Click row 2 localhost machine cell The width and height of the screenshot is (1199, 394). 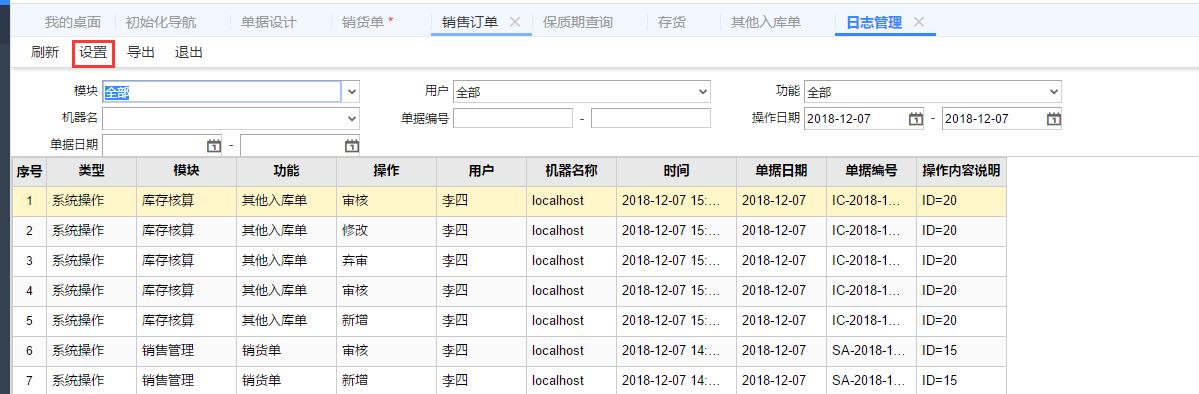(x=571, y=231)
